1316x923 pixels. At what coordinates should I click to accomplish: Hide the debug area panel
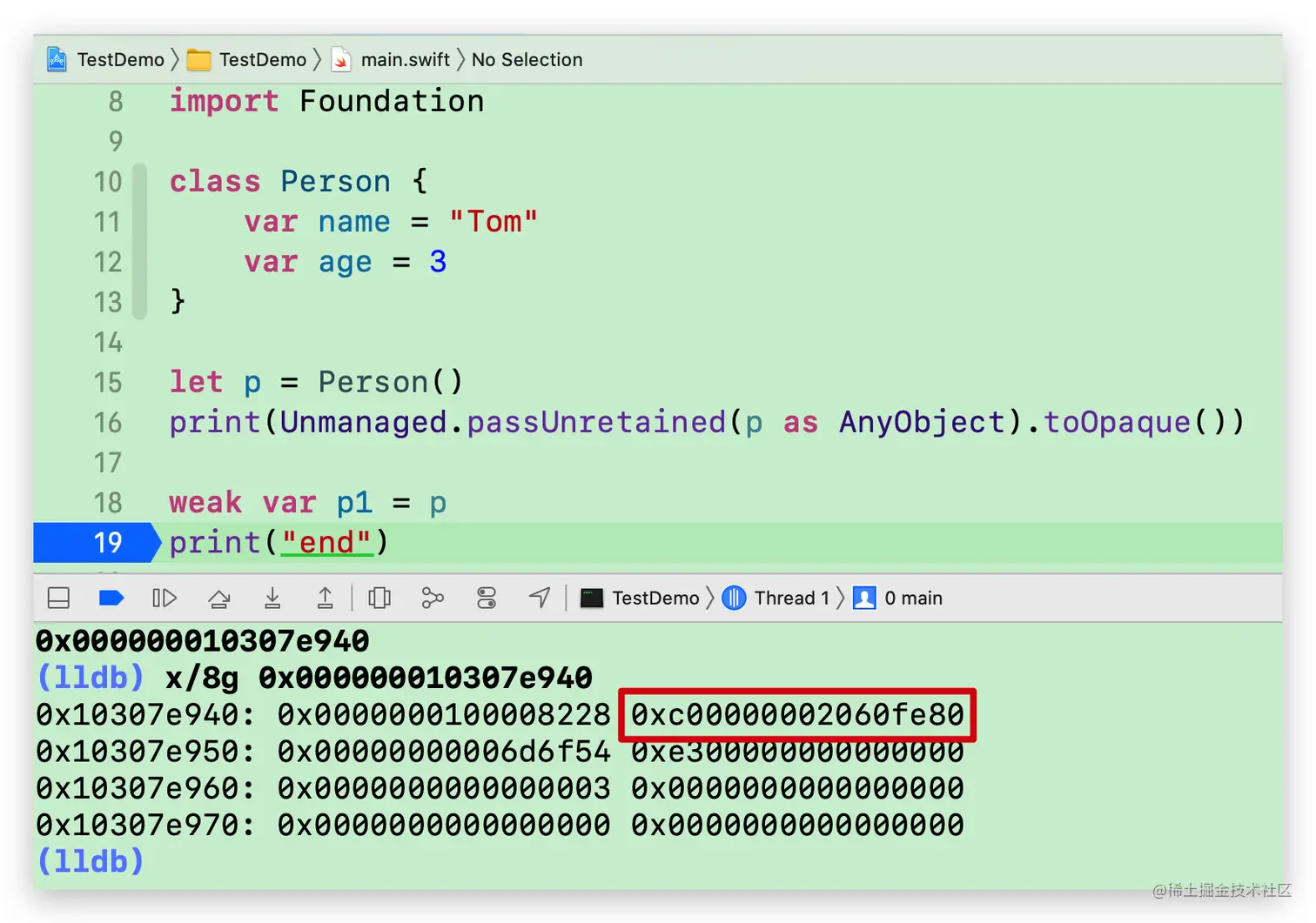(58, 598)
